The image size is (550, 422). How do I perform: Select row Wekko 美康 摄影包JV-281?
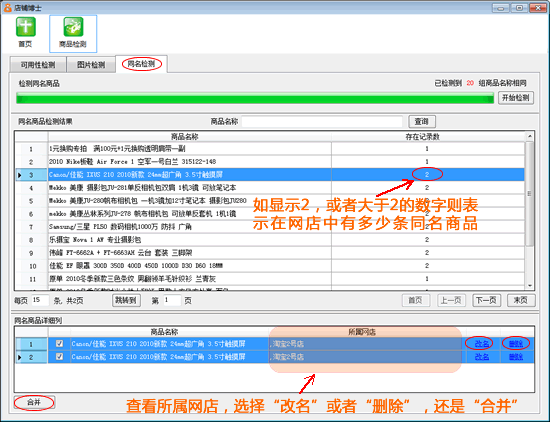(x=269, y=188)
